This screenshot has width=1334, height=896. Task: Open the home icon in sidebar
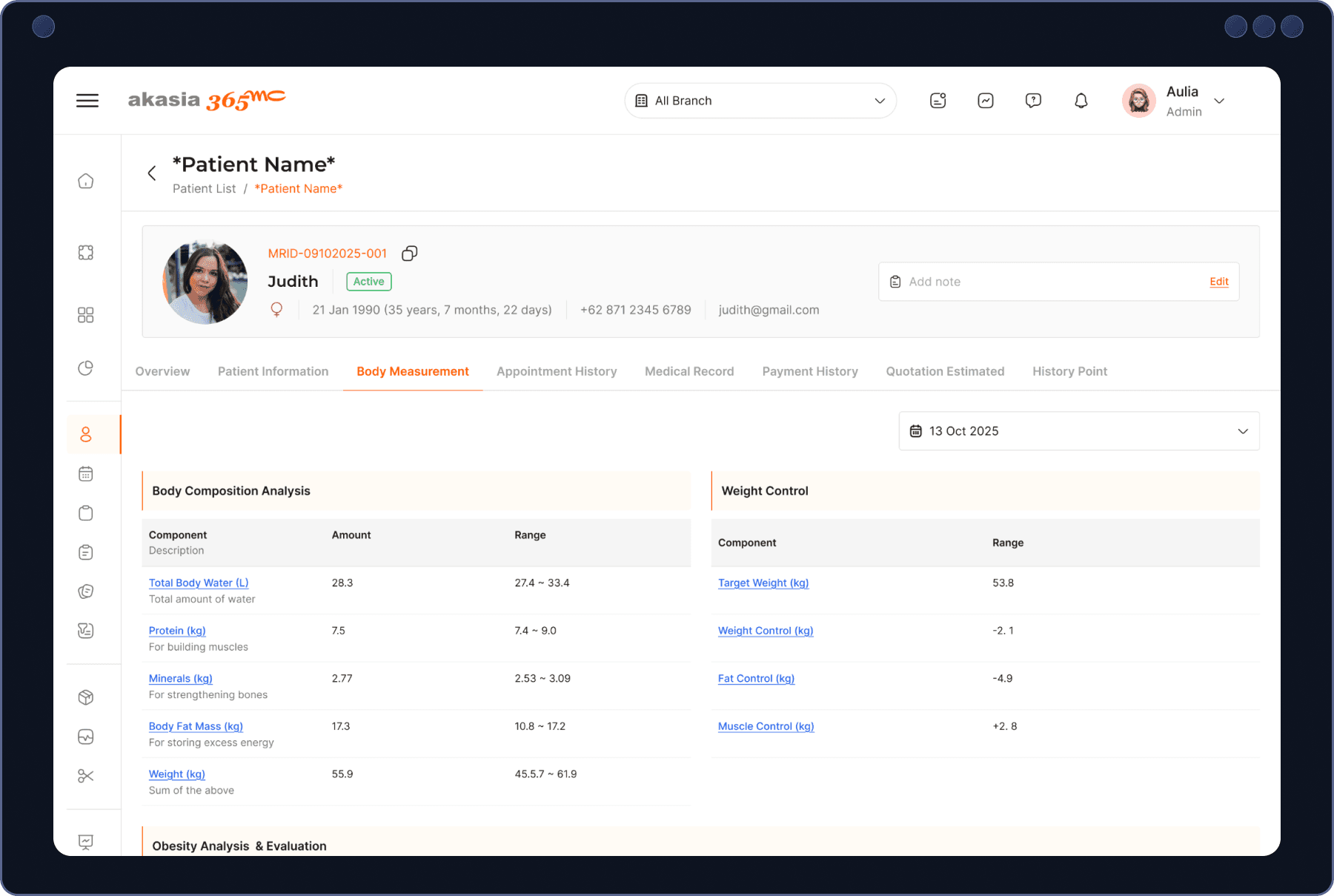tap(86, 181)
